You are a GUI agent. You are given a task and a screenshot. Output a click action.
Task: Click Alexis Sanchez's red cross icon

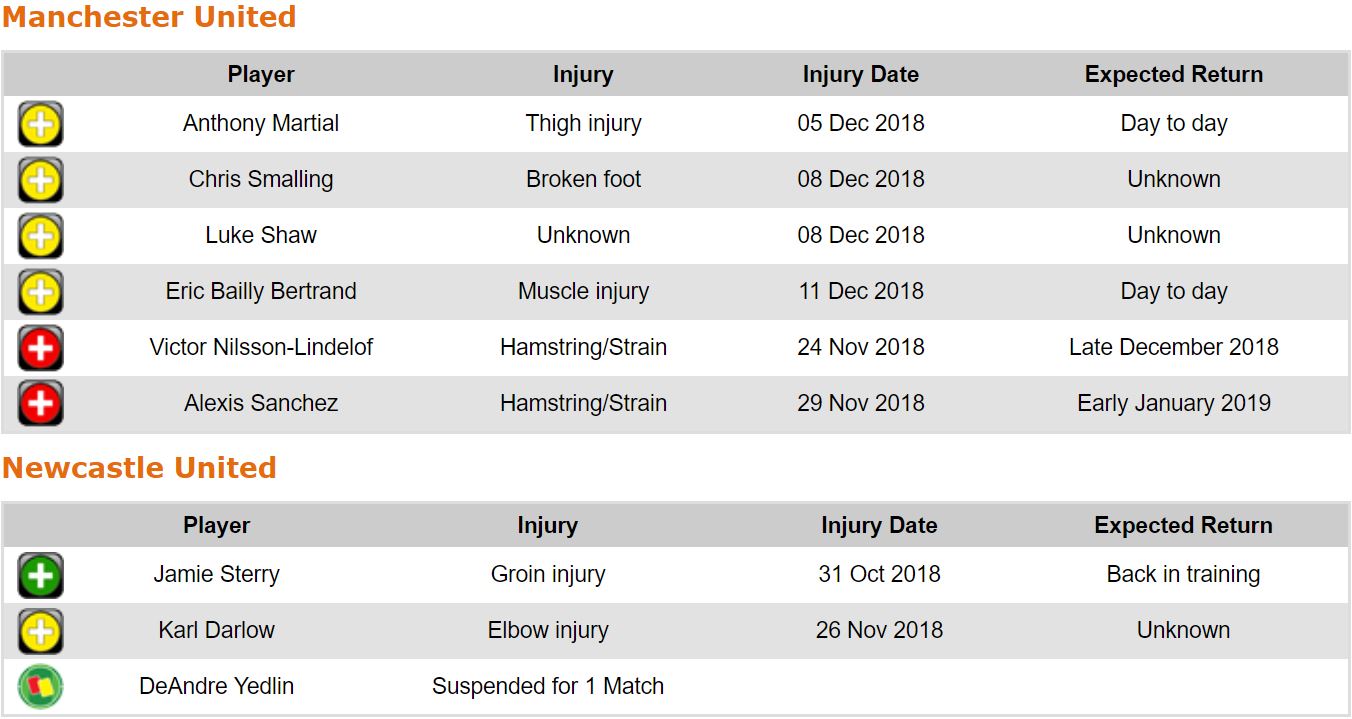coord(40,404)
